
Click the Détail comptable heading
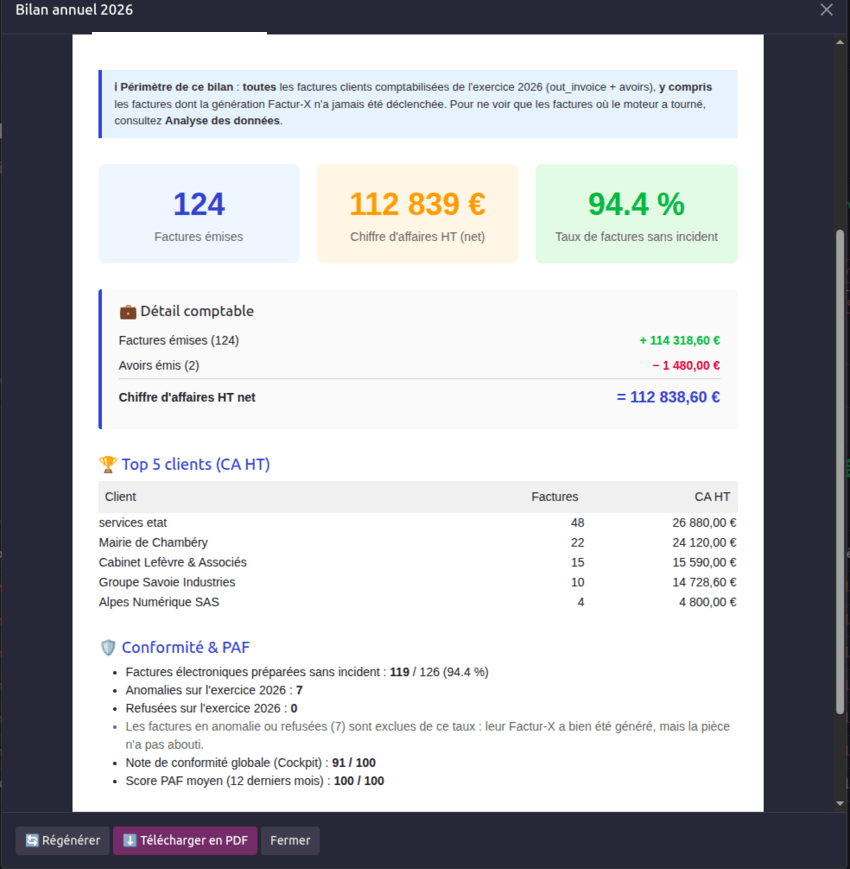pos(197,311)
